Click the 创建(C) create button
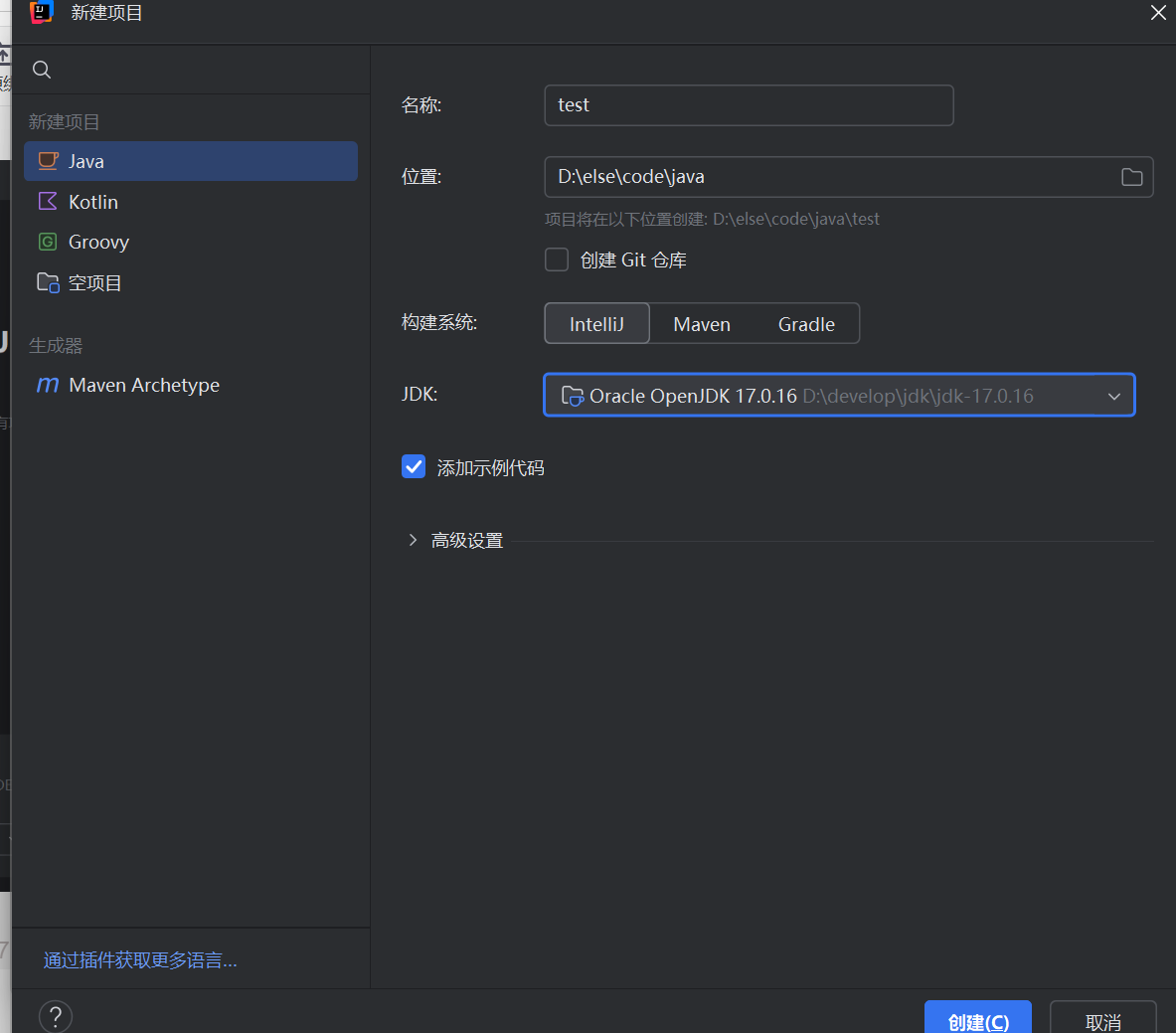Image resolution: width=1176 pixels, height=1033 pixels. click(x=978, y=1019)
